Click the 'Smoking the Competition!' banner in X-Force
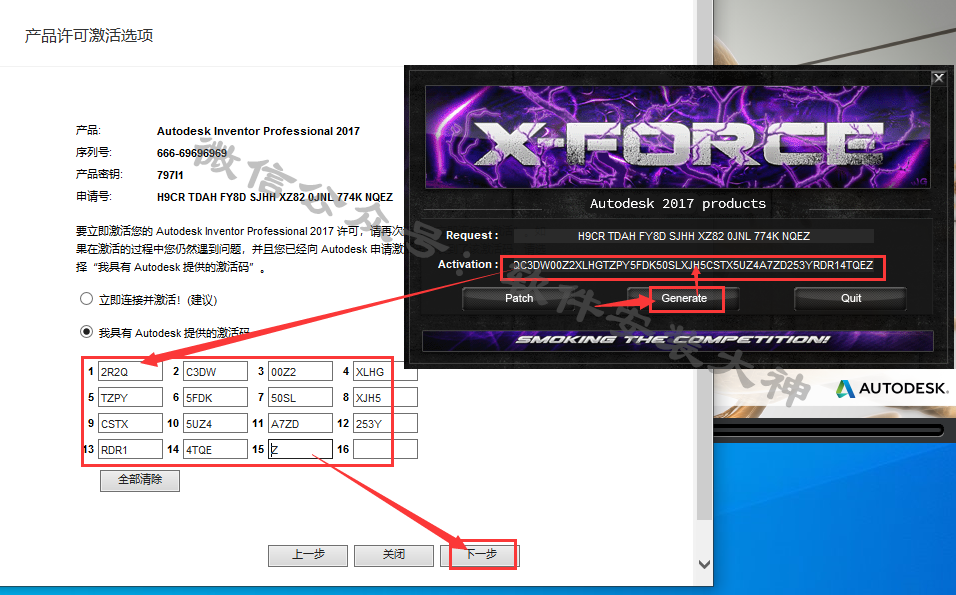956x595 pixels. [677, 340]
